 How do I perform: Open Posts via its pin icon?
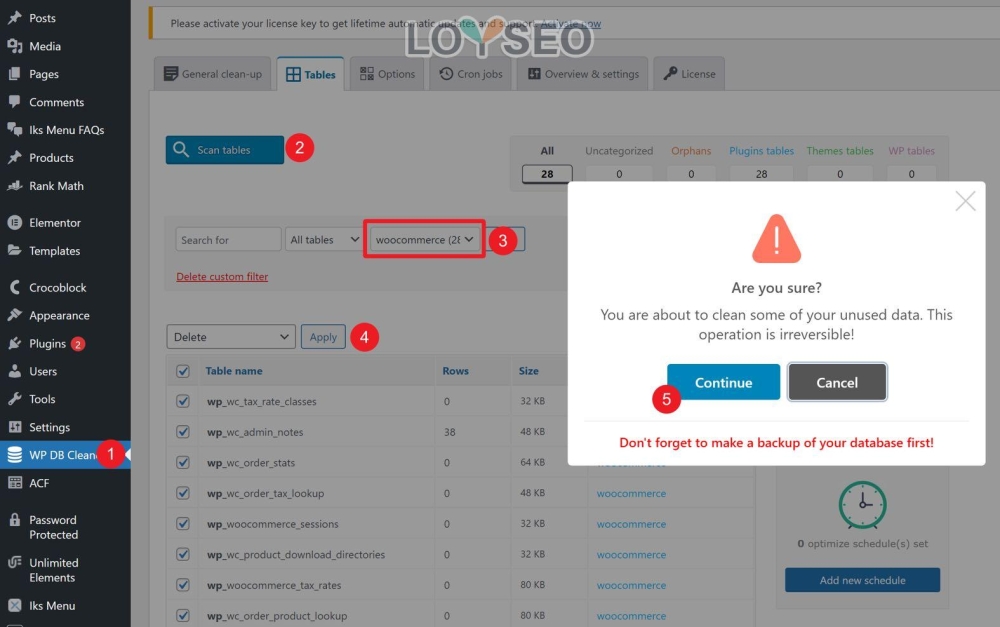[x=15, y=18]
